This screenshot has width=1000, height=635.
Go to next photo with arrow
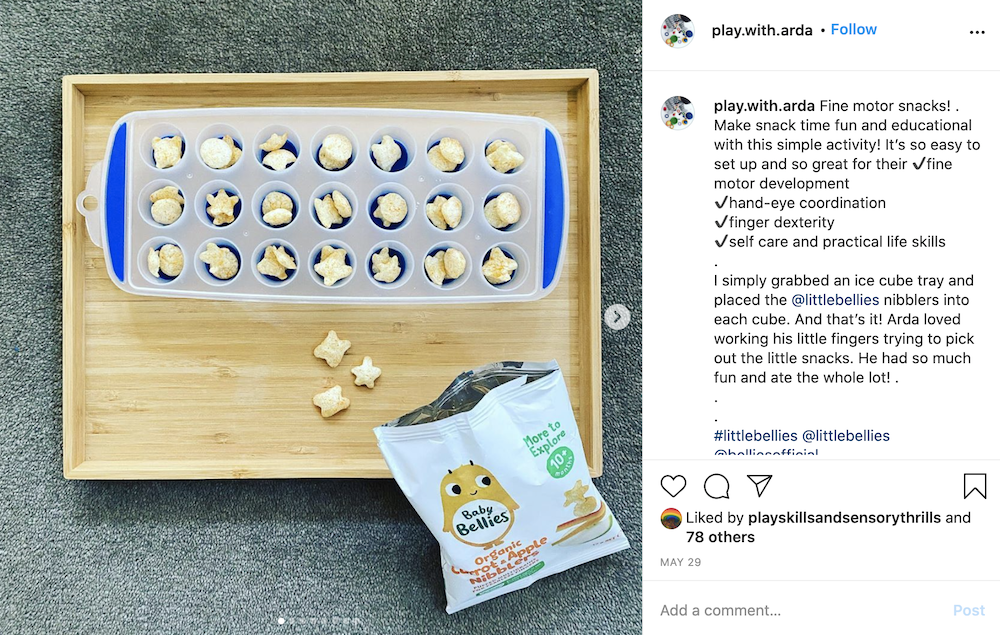[x=617, y=317]
